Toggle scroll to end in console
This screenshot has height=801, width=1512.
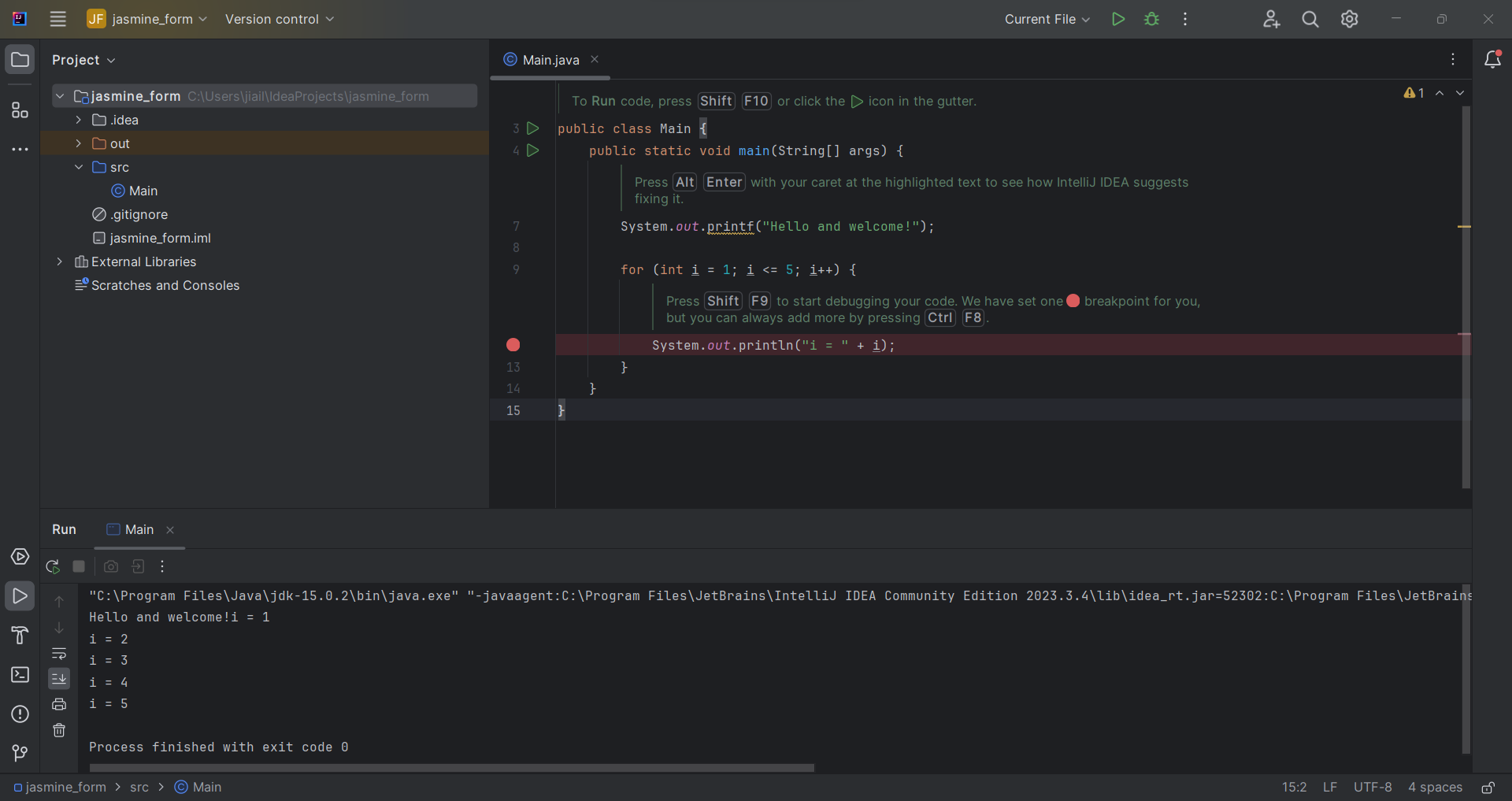point(59,679)
